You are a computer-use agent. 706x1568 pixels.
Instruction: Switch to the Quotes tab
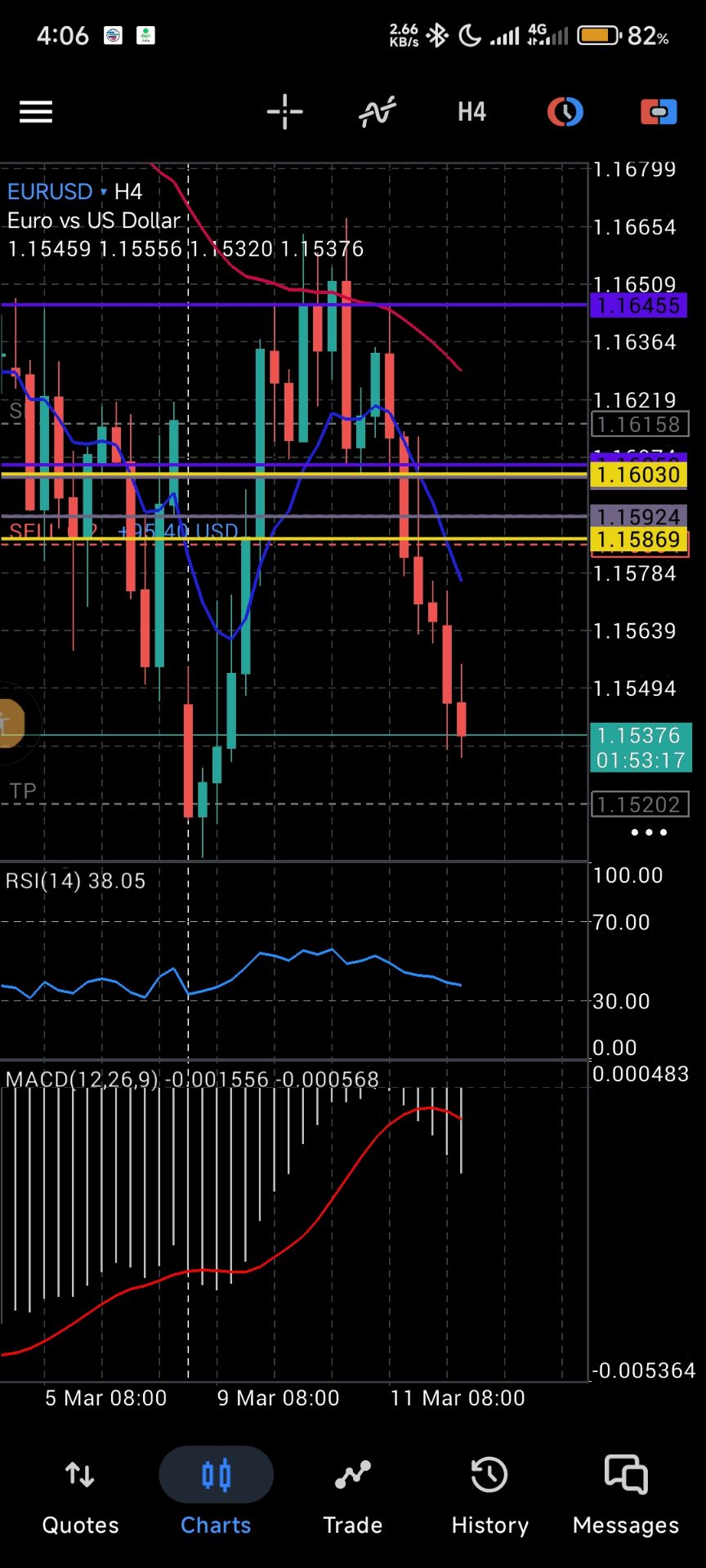80,1496
